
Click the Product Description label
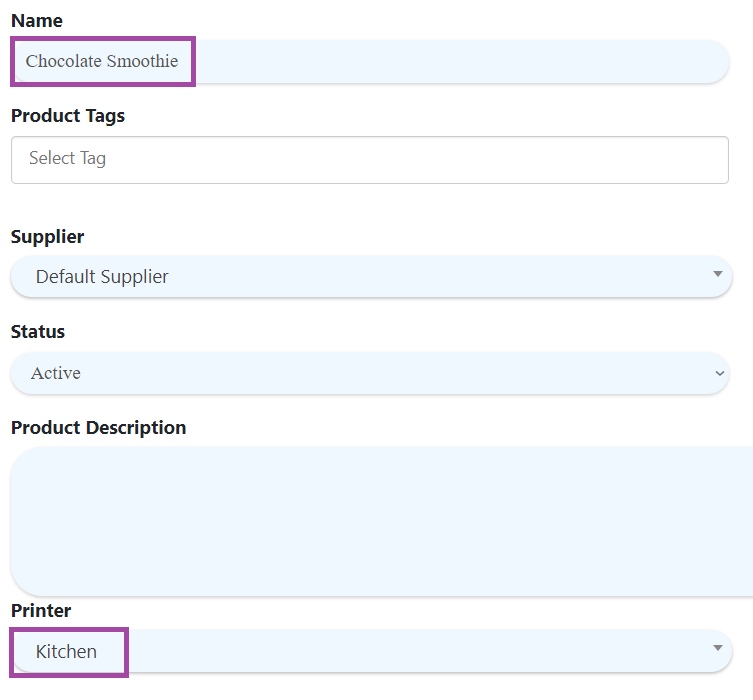(x=98, y=428)
